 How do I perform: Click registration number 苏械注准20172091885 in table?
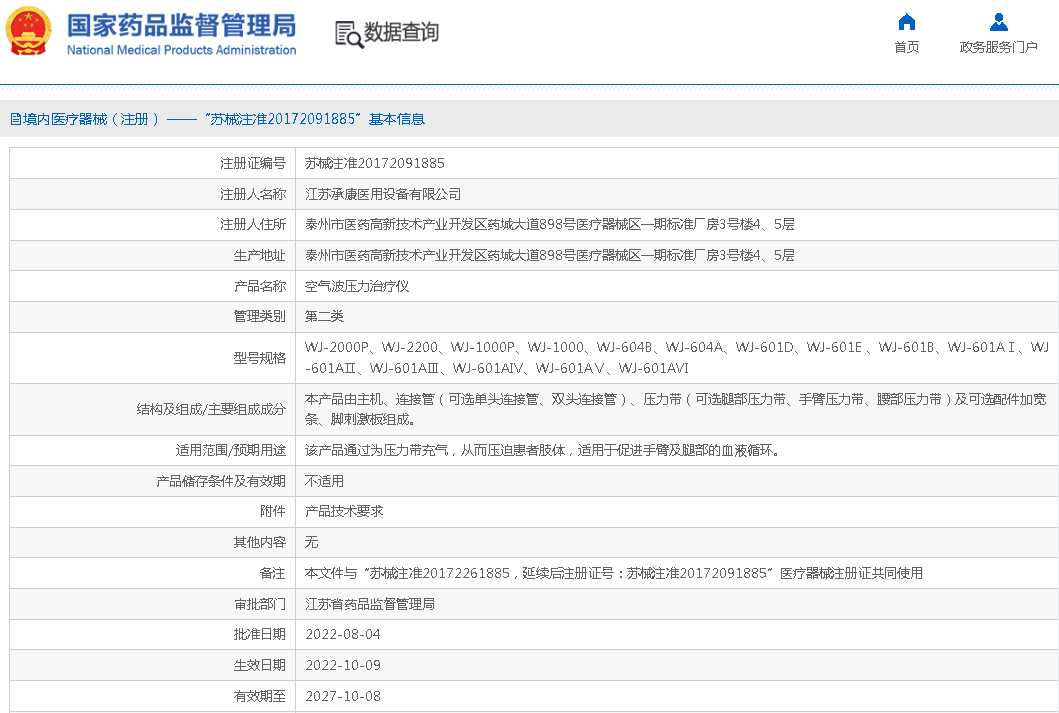point(374,163)
